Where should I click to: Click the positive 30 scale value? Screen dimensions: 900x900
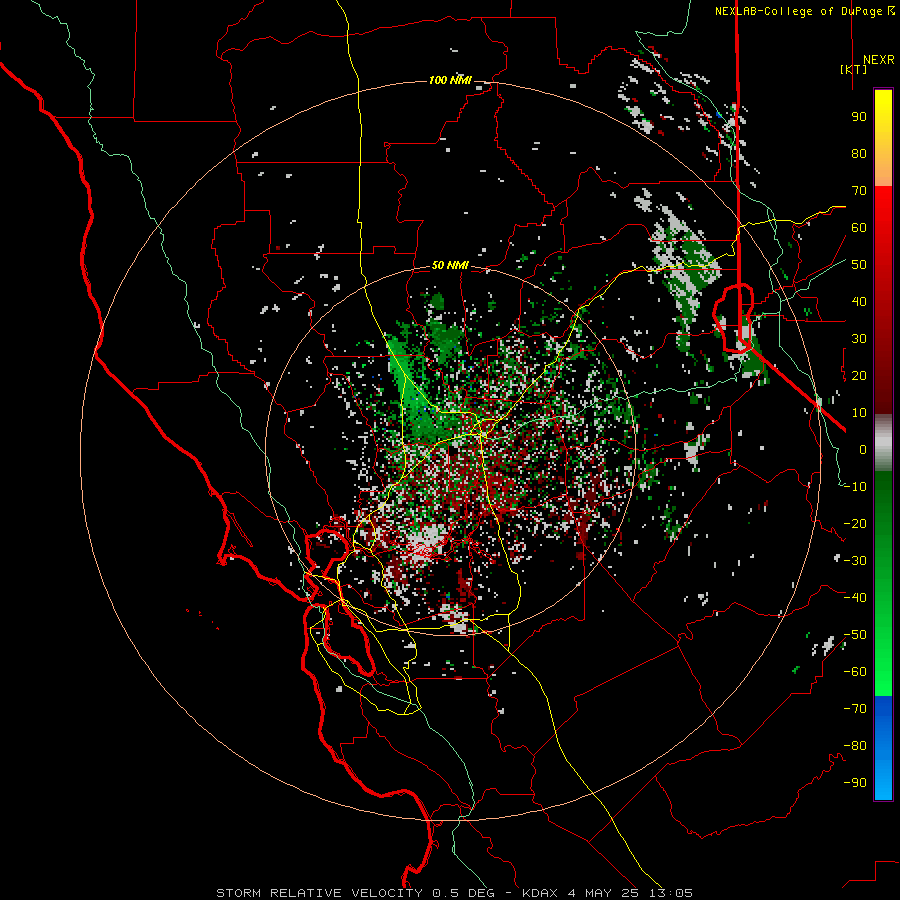(x=859, y=339)
